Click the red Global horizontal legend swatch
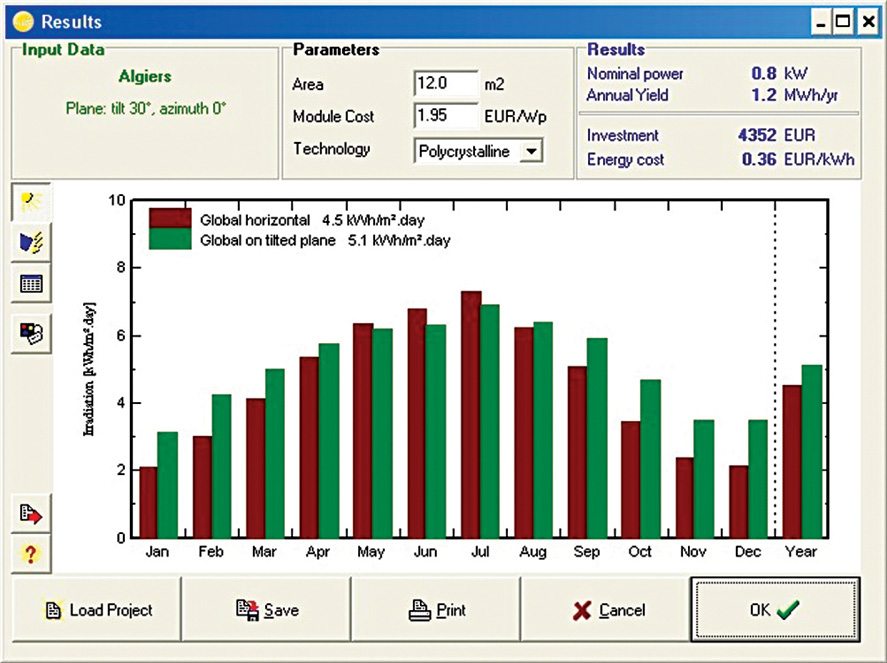The width and height of the screenshot is (887, 663). pos(169,219)
